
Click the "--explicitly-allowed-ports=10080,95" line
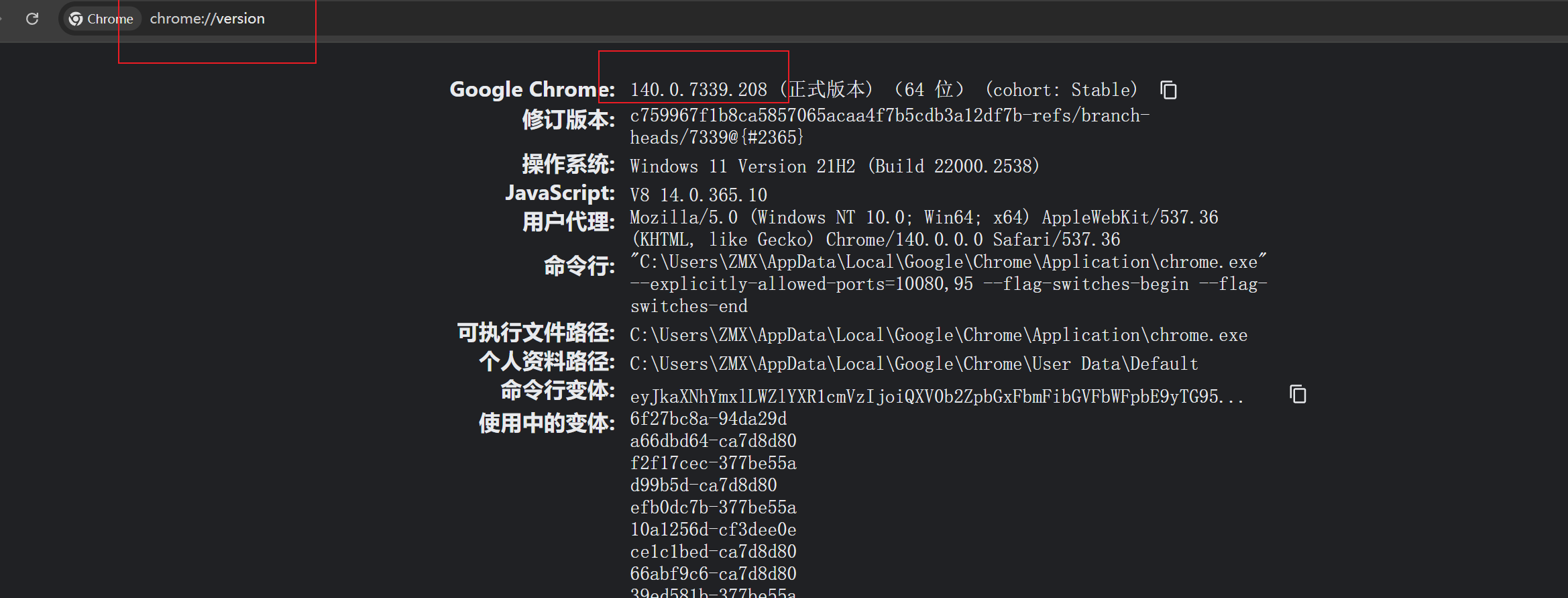coord(948,284)
